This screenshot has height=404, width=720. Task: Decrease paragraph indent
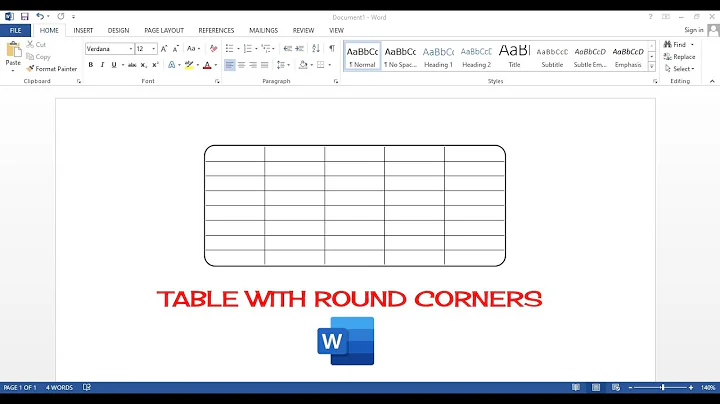click(x=288, y=48)
